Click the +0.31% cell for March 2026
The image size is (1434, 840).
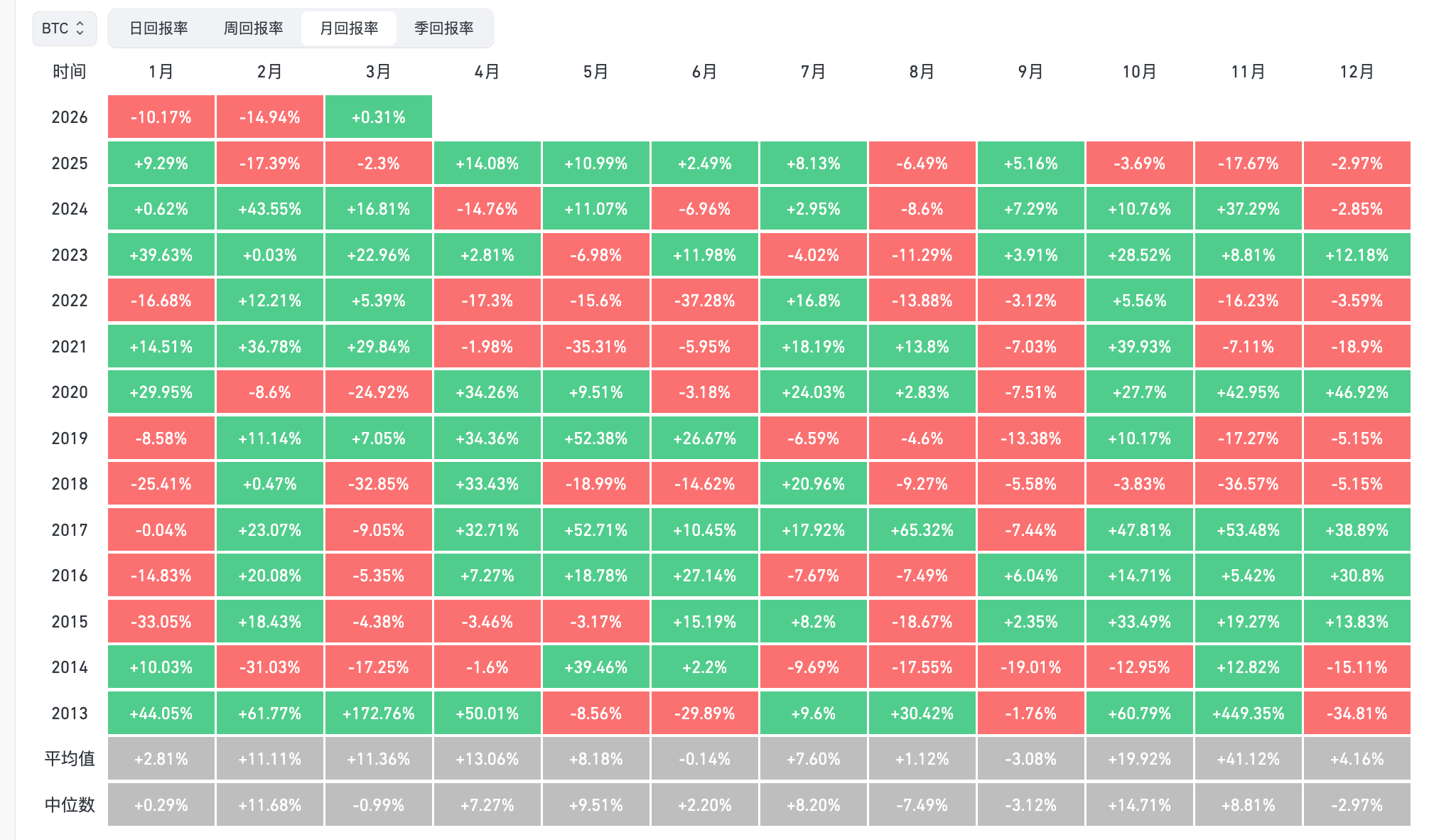378,117
